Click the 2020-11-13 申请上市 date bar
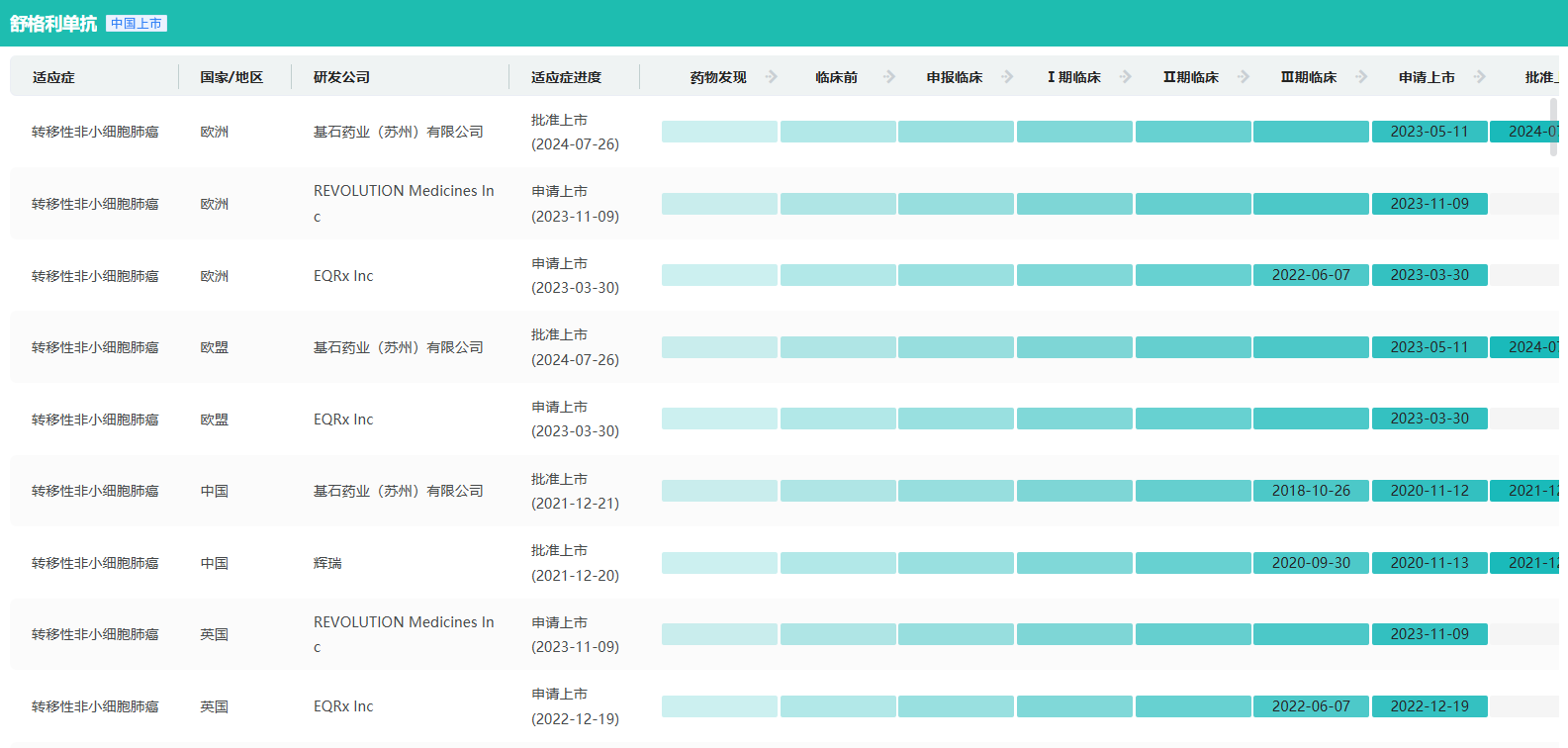 tap(1430, 563)
